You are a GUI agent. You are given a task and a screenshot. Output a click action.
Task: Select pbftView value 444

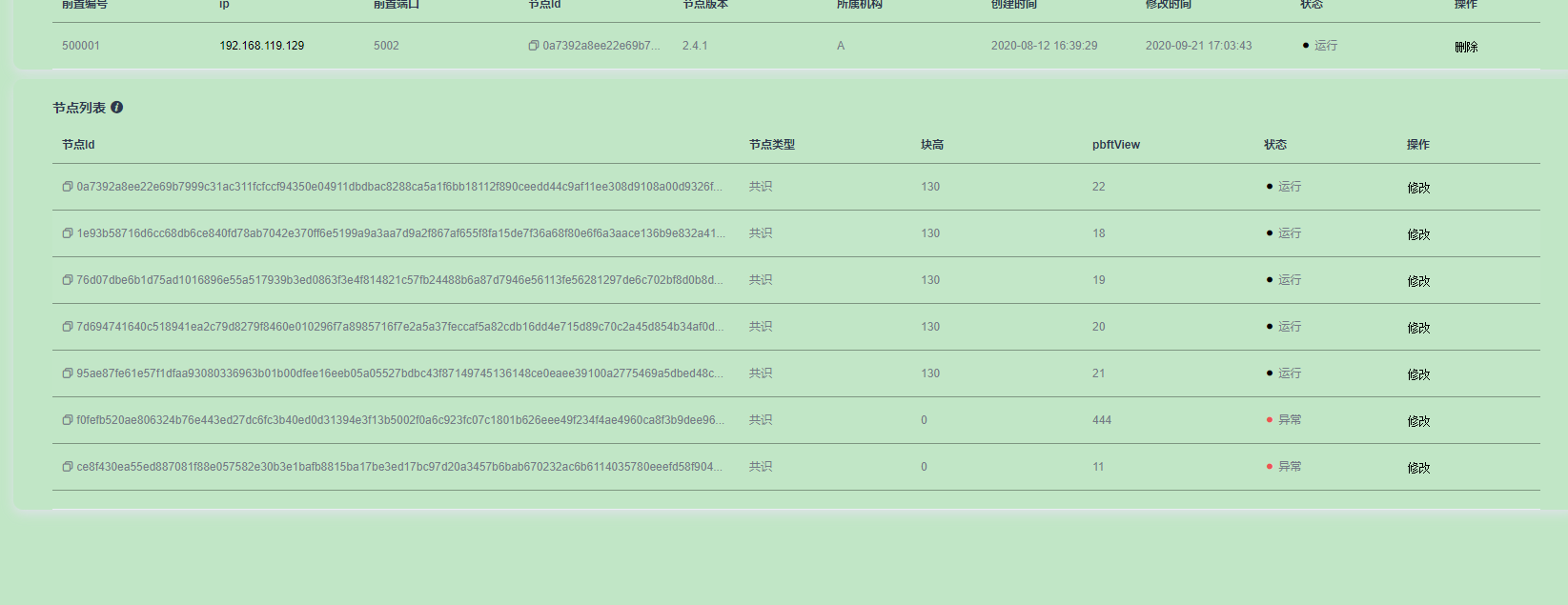1102,420
